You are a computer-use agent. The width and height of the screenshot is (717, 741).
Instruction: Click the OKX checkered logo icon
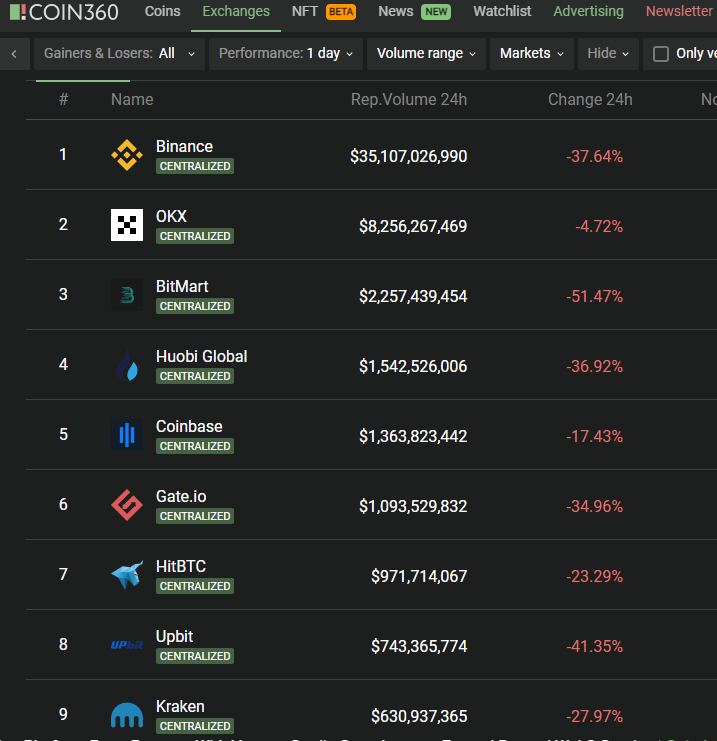pyautogui.click(x=127, y=225)
